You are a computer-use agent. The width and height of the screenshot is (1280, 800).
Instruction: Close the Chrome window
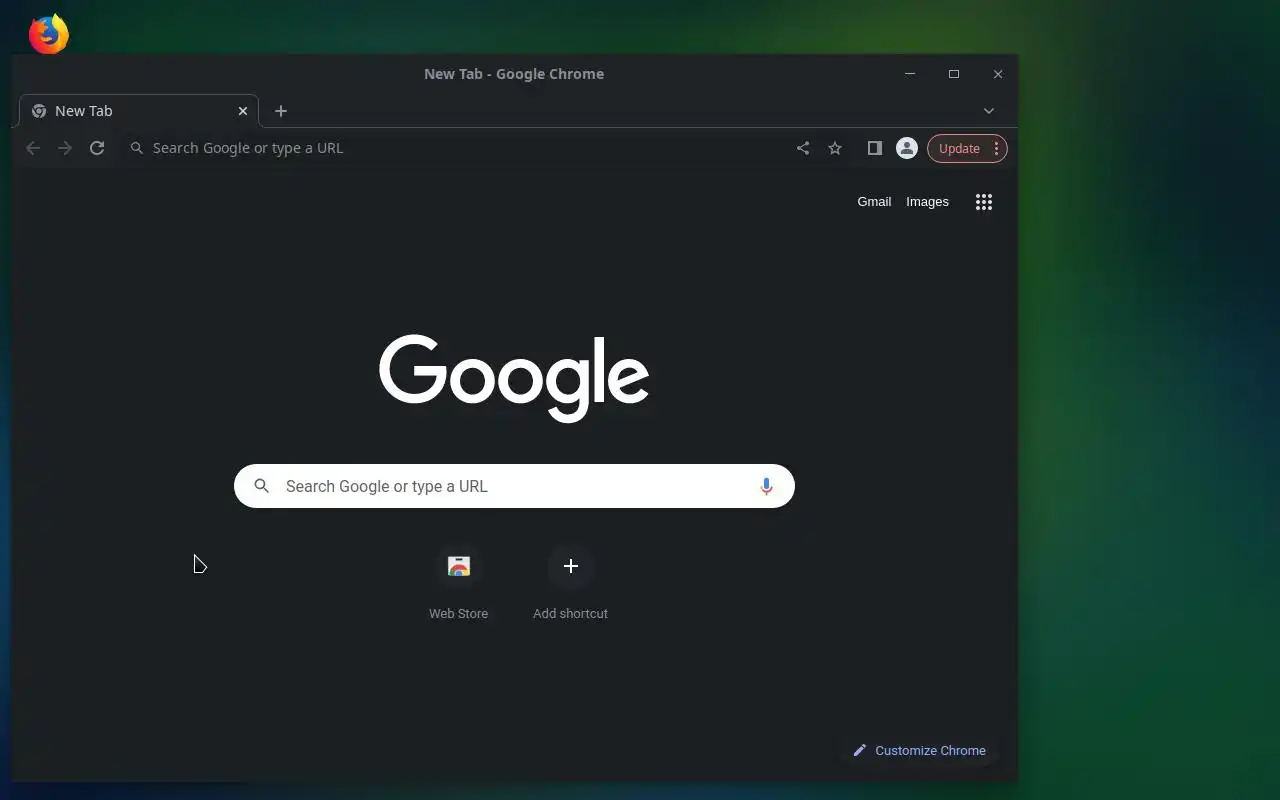998,74
